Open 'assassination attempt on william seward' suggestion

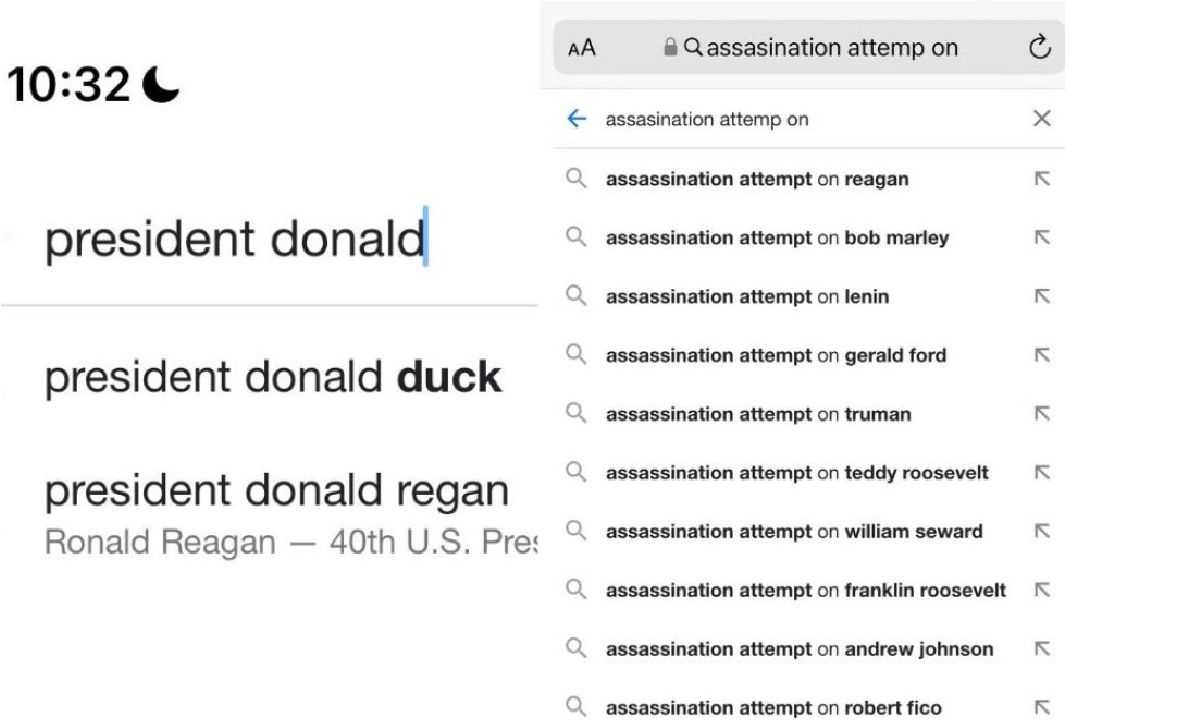[794, 532]
